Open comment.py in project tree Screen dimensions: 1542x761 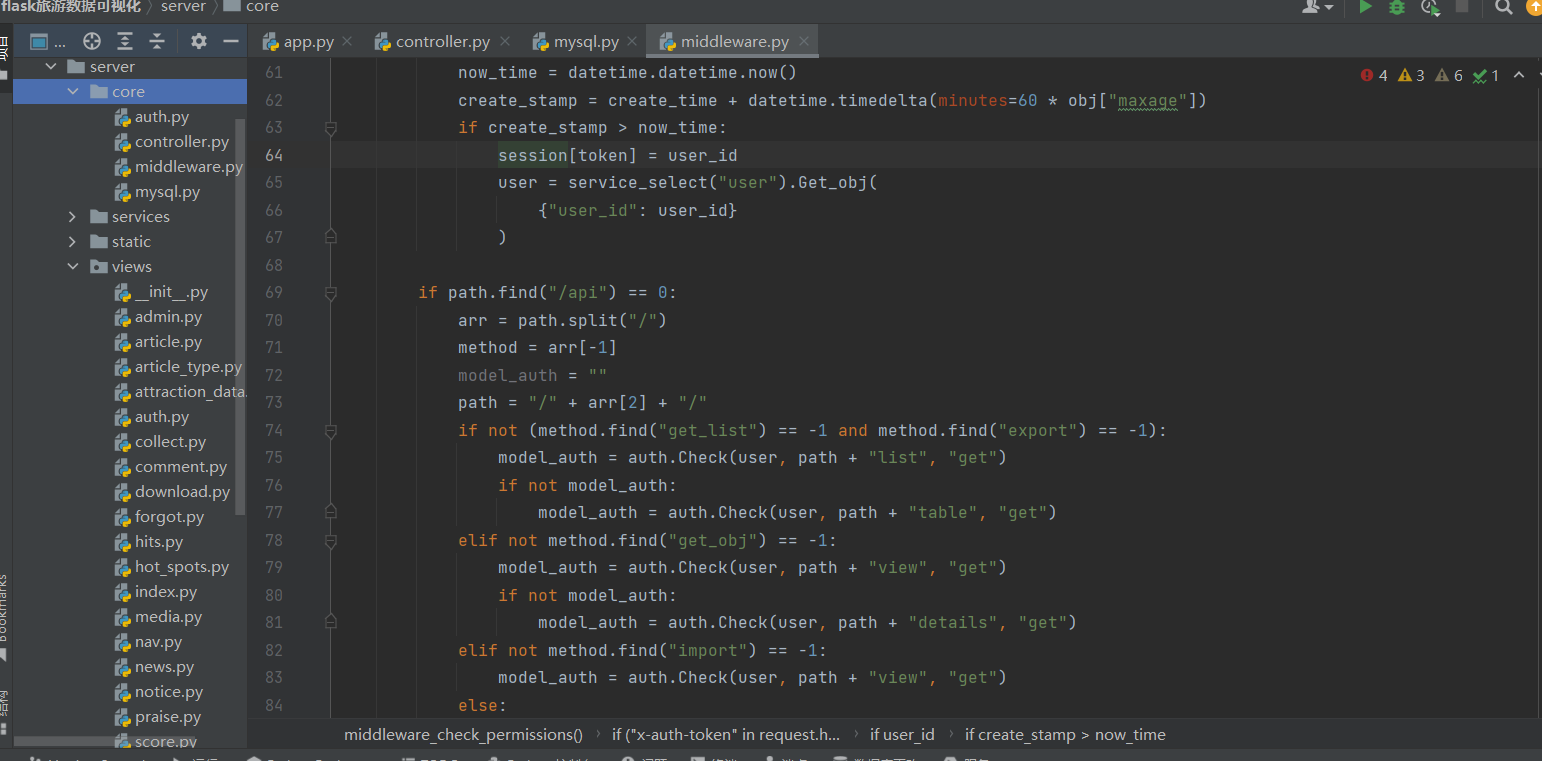170,467
